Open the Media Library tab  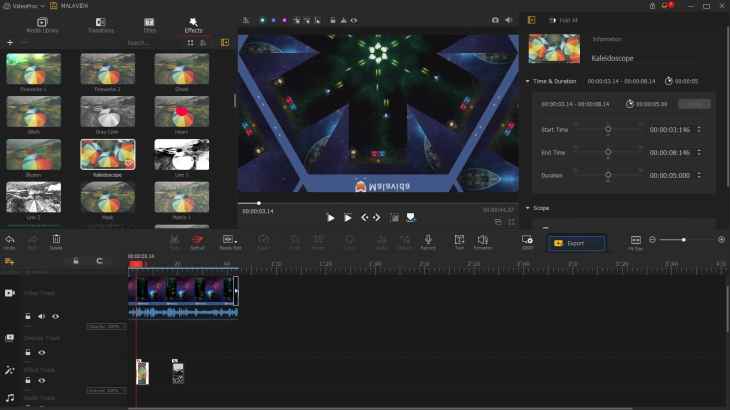[42, 24]
